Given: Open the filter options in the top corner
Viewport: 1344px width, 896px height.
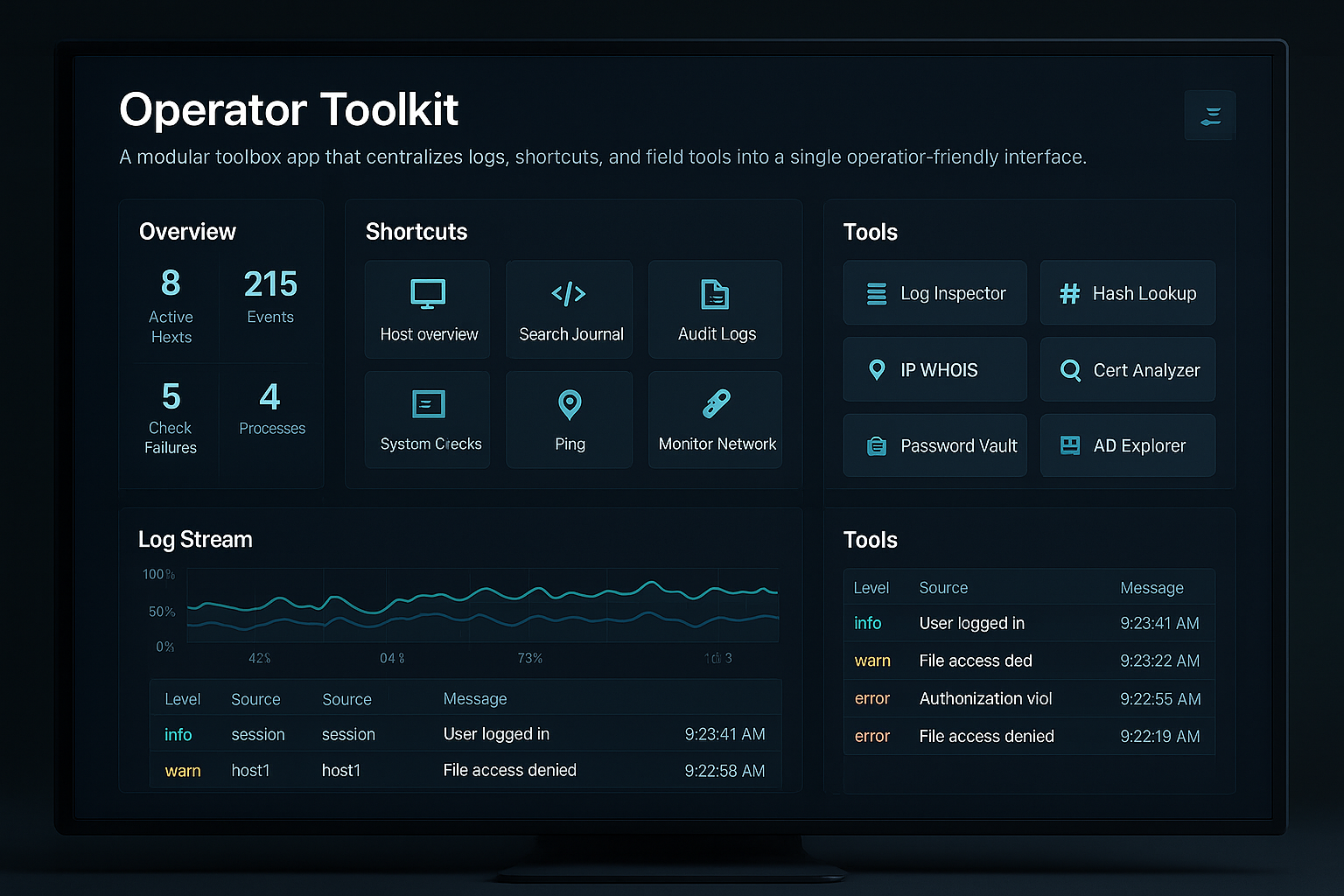Looking at the screenshot, I should (1210, 115).
